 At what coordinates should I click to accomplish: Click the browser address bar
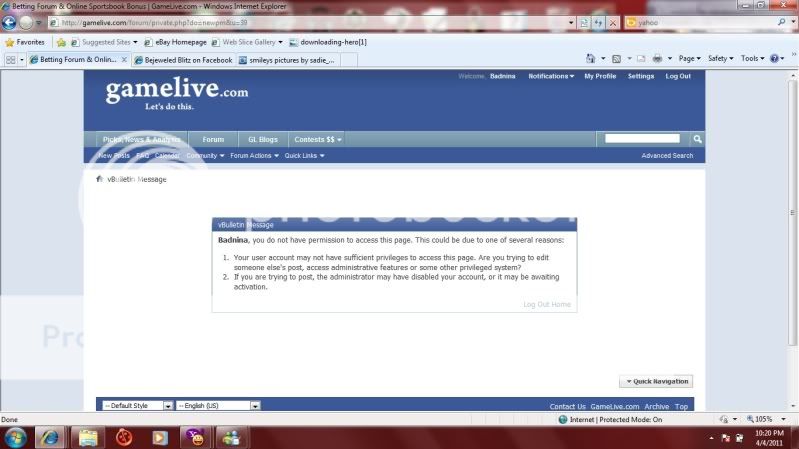click(x=308, y=22)
